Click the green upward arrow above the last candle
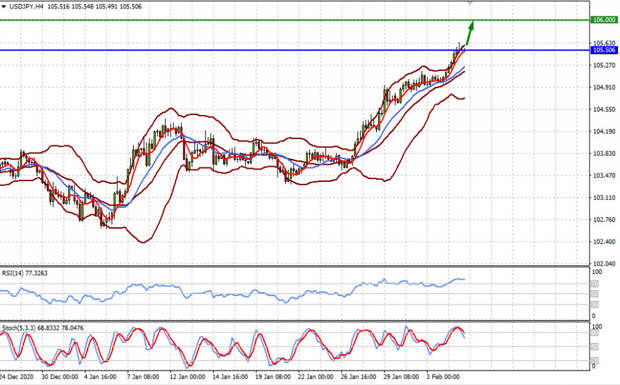The image size is (620, 385). 469,33
